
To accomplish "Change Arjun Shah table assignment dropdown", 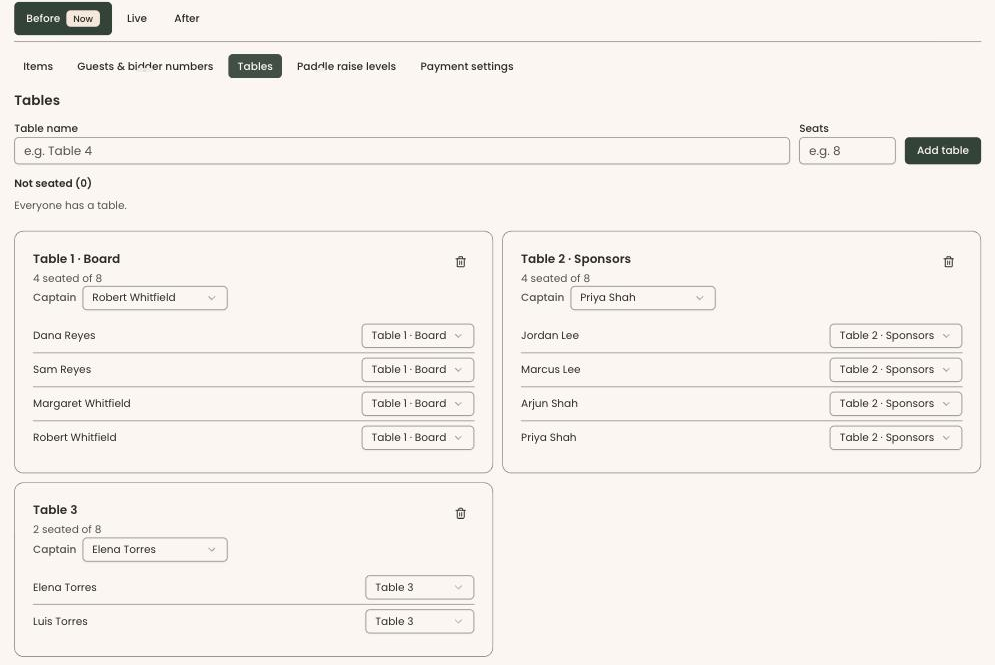I will [x=895, y=404].
